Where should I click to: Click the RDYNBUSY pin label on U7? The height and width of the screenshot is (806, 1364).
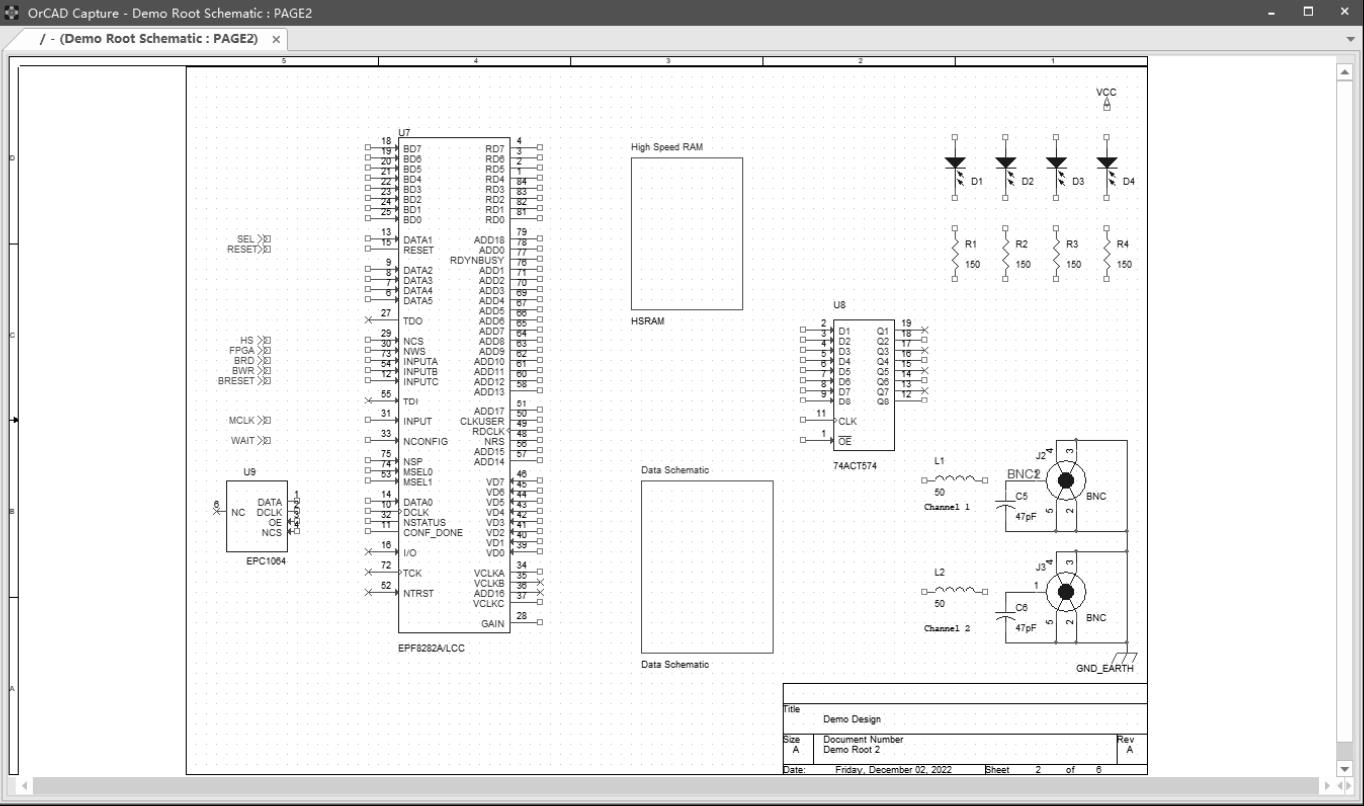point(477,260)
